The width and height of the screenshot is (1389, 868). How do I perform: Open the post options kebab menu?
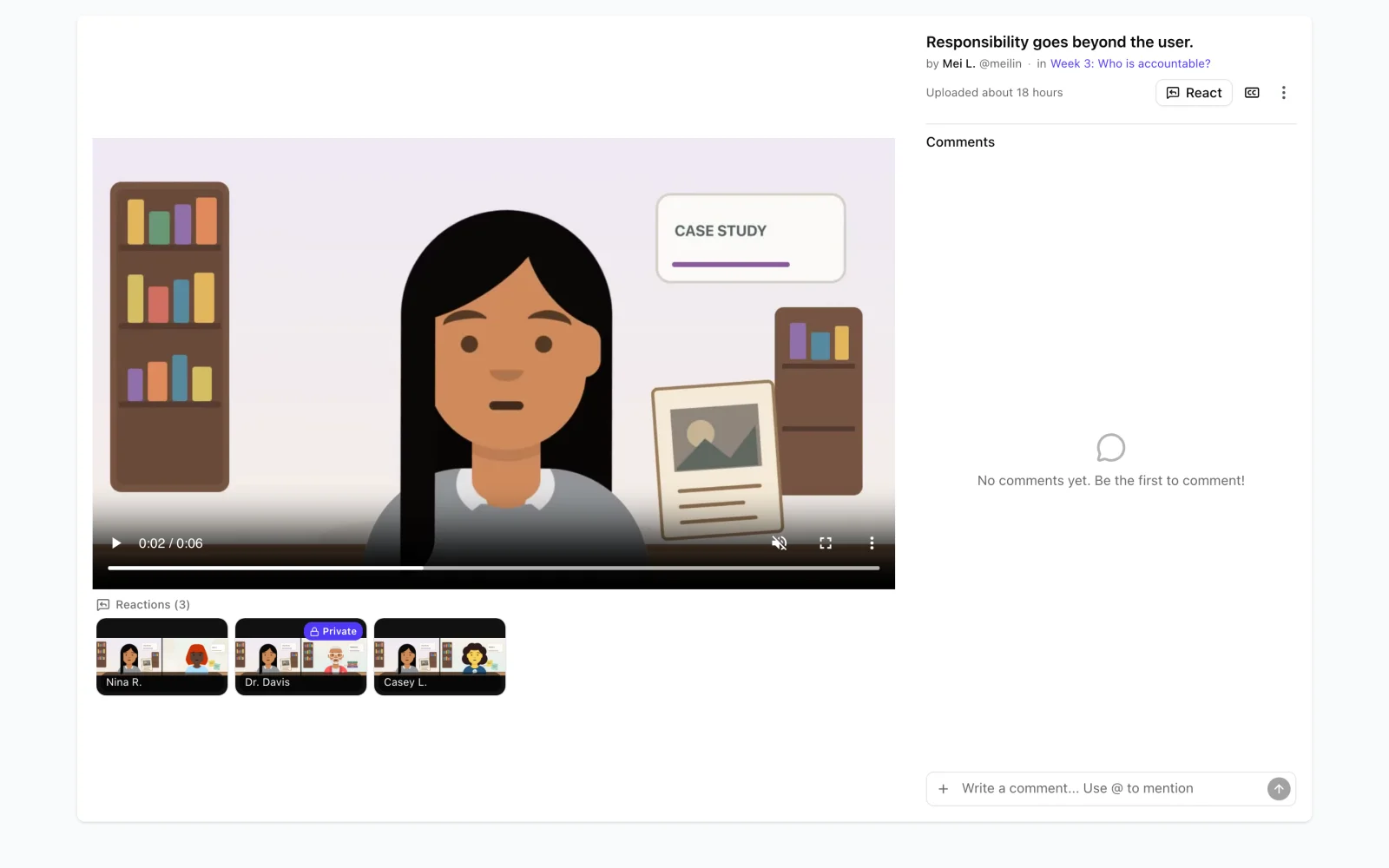point(1284,93)
